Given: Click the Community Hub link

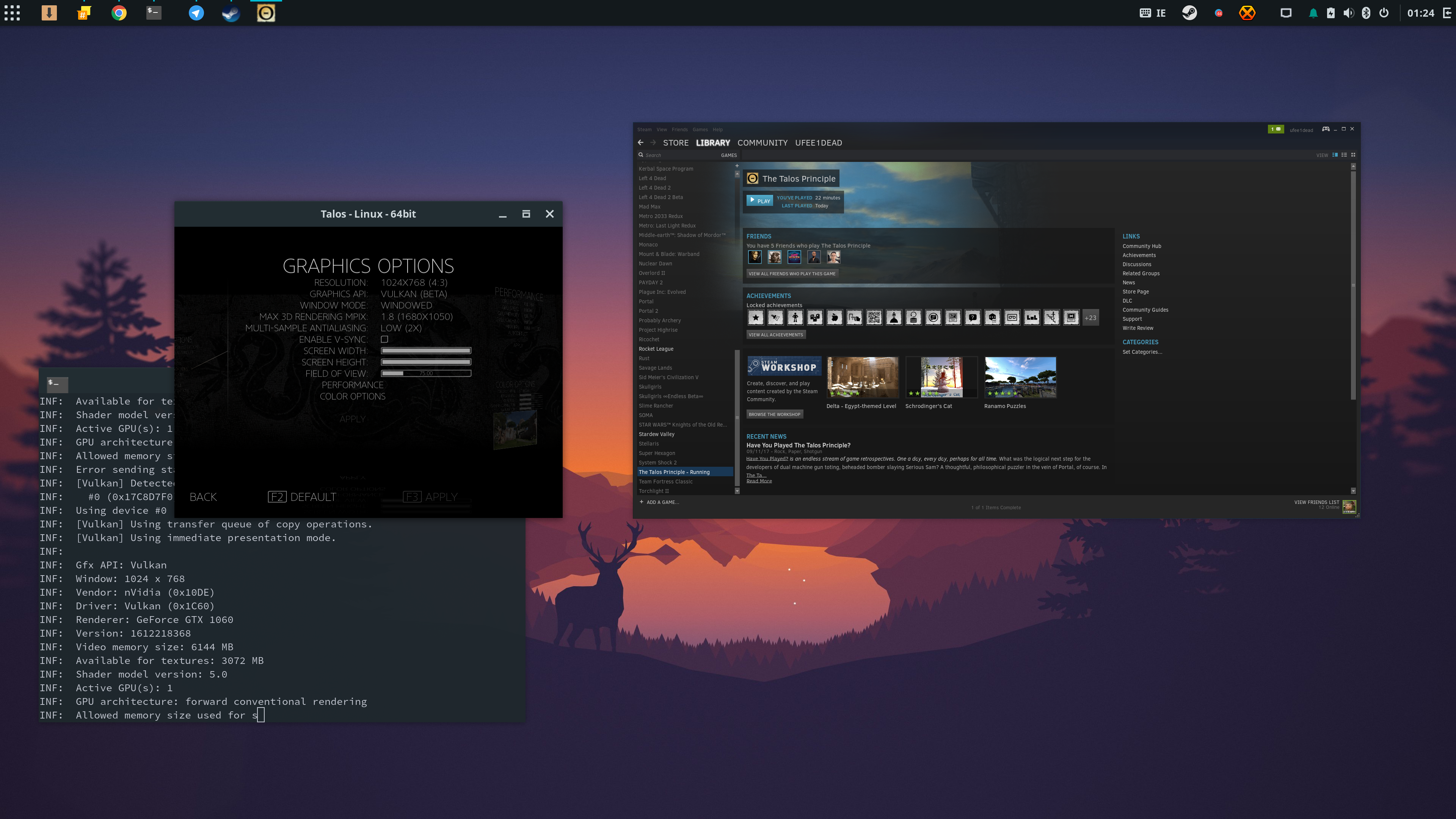Looking at the screenshot, I should (1141, 246).
